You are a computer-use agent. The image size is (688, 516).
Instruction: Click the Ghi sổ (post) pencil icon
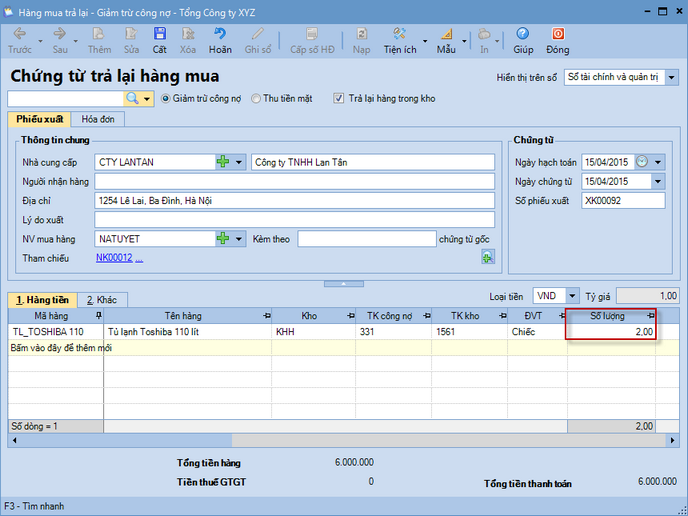258,34
